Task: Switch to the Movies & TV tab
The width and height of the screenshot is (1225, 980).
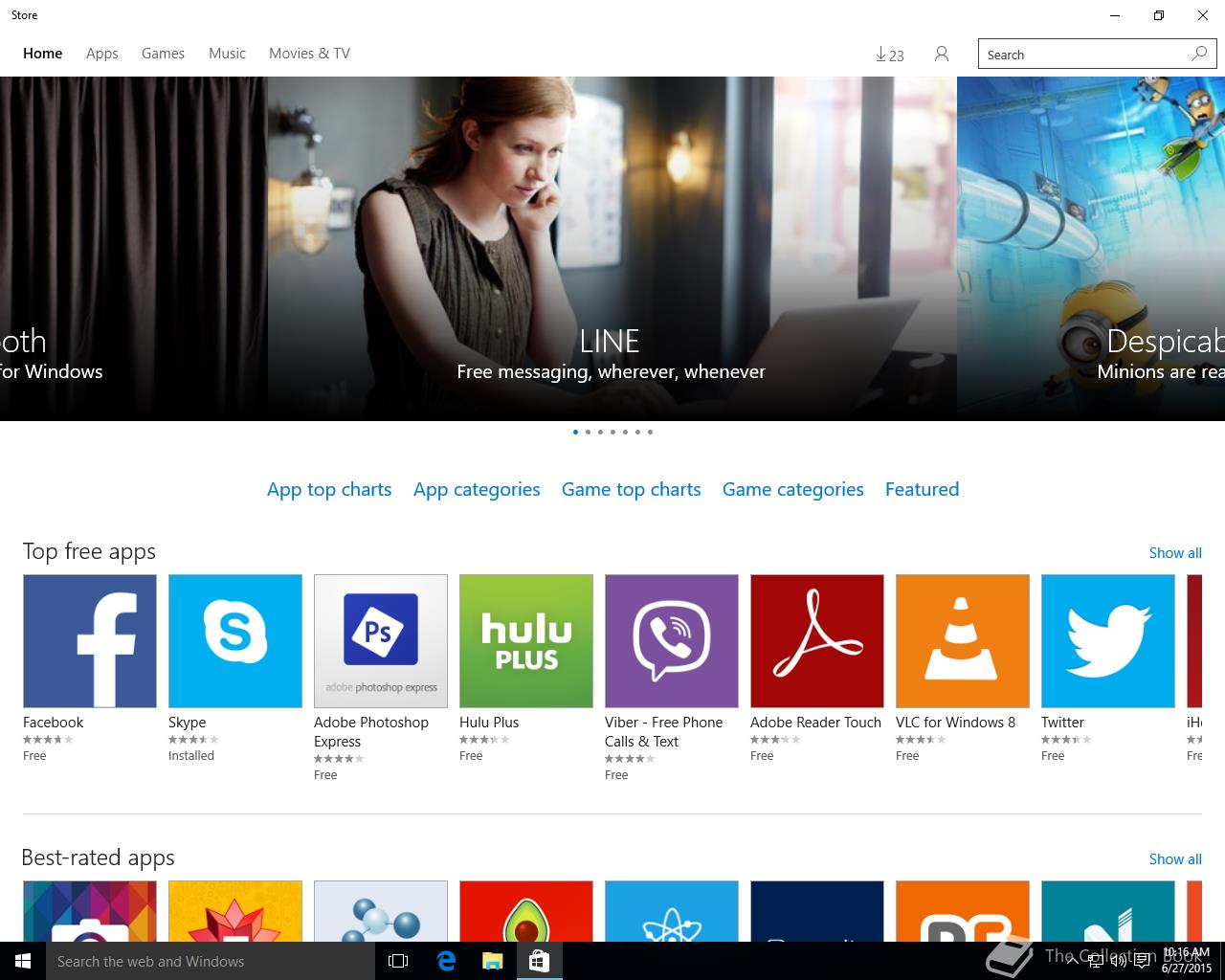Action: 309,54
